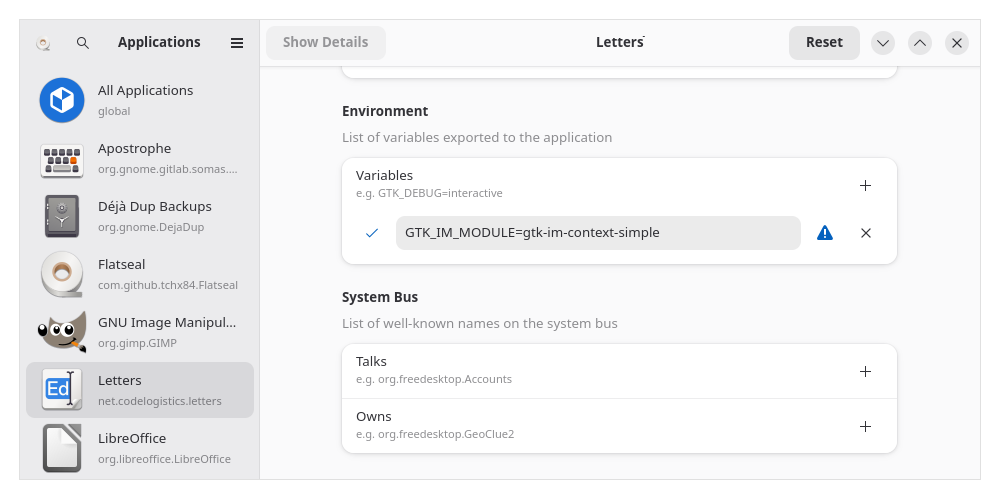This screenshot has height=499, width=1000.
Task: Open Déjà Dup Backups permissions
Action: [x=140, y=216]
